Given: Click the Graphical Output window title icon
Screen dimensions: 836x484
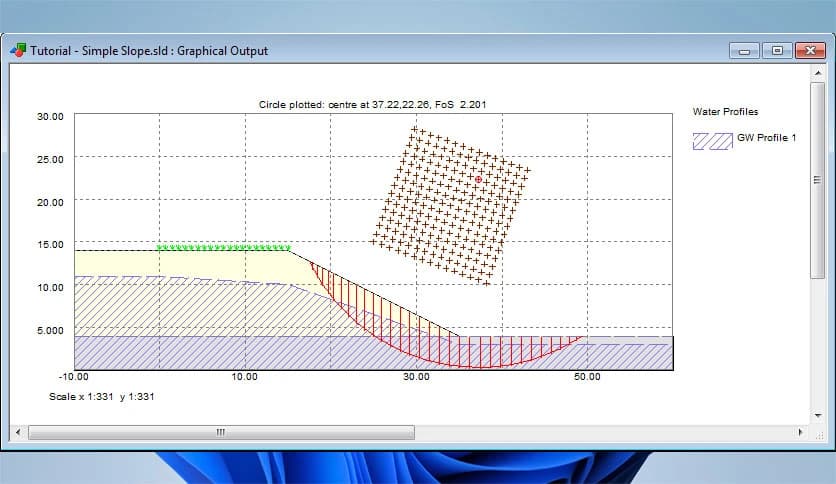Looking at the screenshot, I should point(18,50).
